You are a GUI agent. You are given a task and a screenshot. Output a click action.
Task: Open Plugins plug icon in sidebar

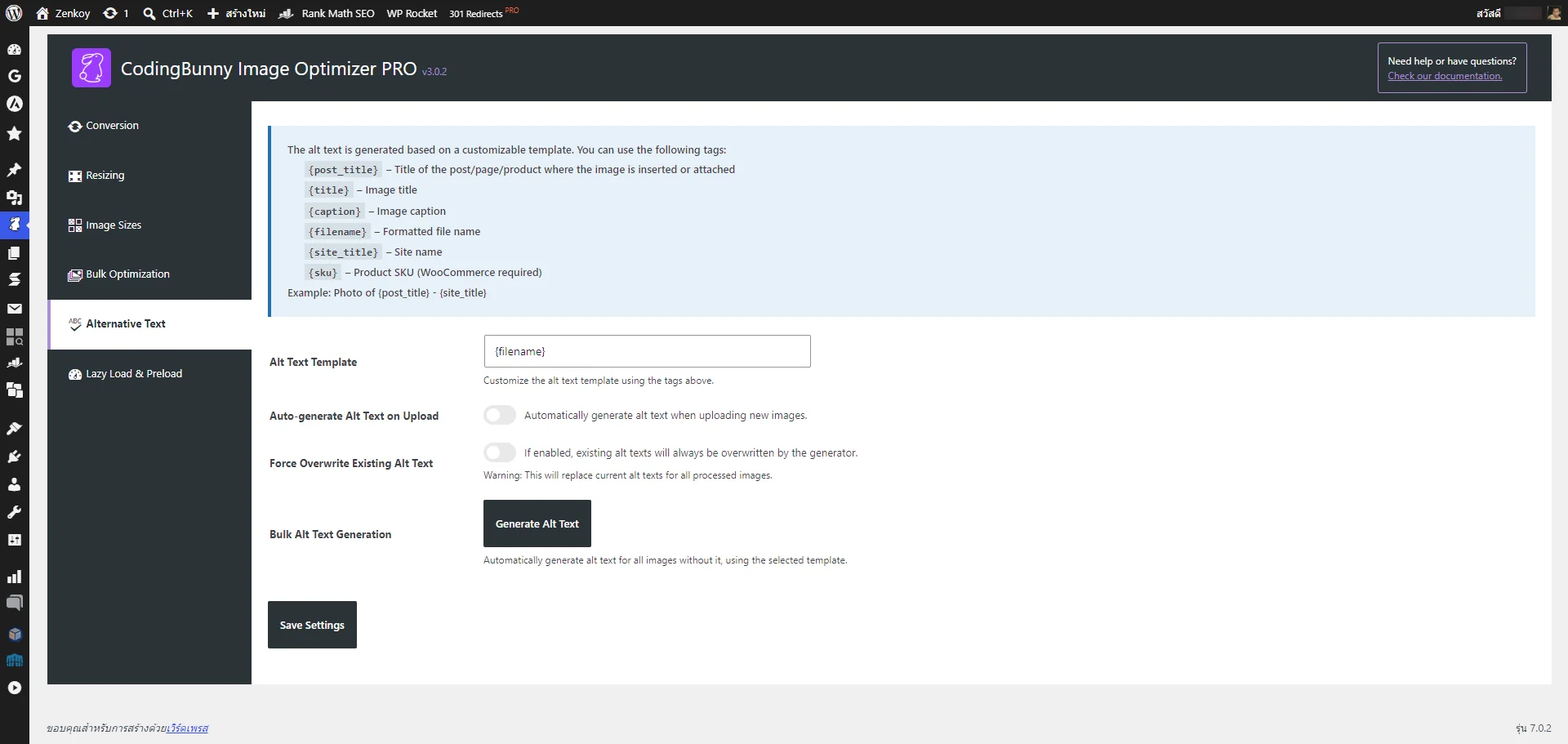pyautogui.click(x=14, y=457)
